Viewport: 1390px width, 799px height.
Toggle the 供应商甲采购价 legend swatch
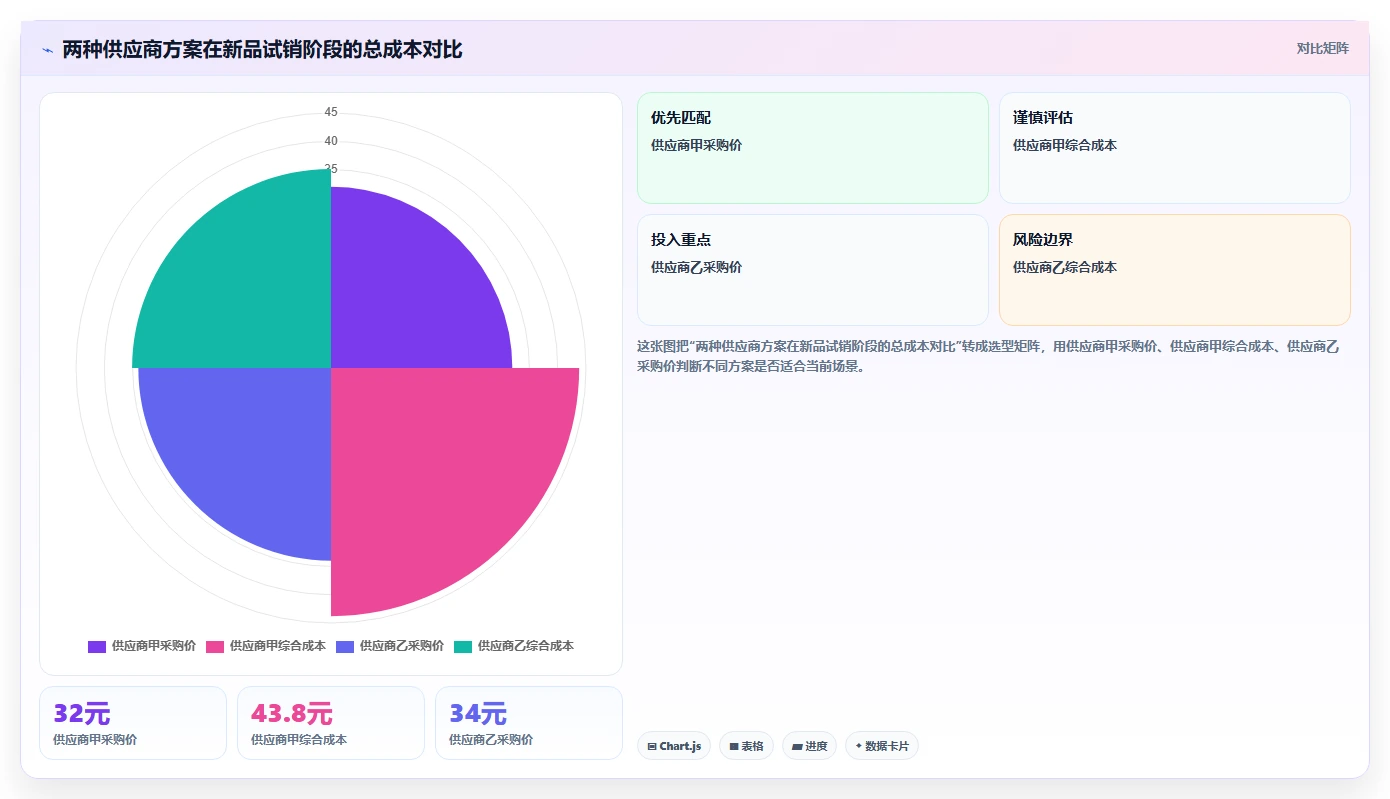pos(97,647)
